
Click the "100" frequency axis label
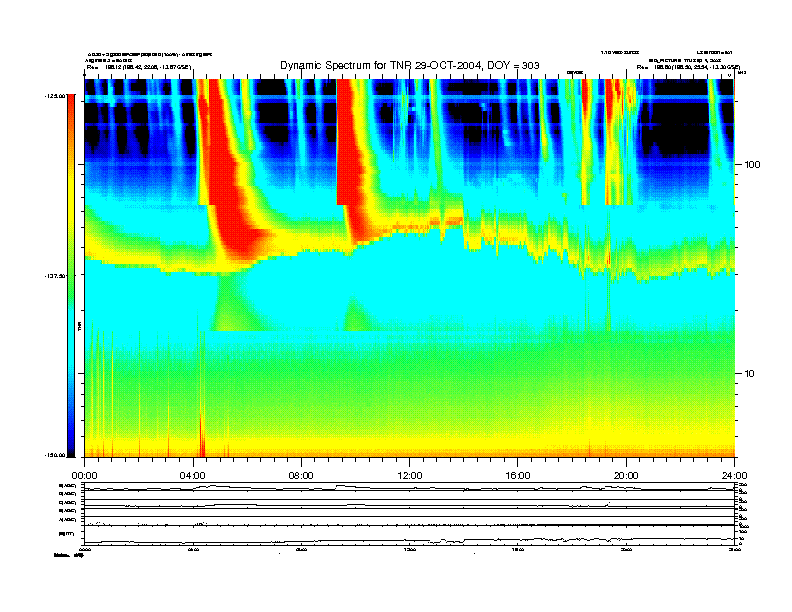[x=752, y=165]
